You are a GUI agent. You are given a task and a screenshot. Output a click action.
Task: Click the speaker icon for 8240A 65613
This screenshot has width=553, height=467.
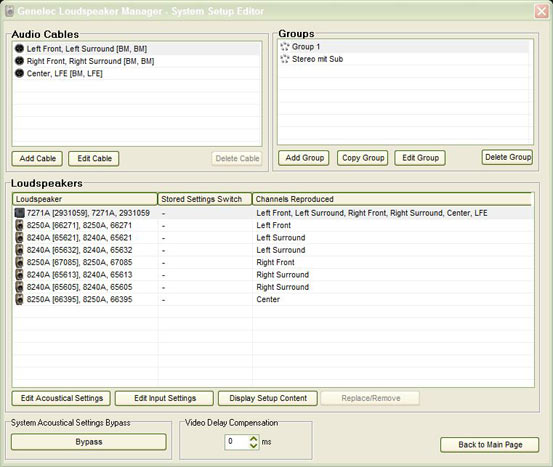click(x=19, y=274)
